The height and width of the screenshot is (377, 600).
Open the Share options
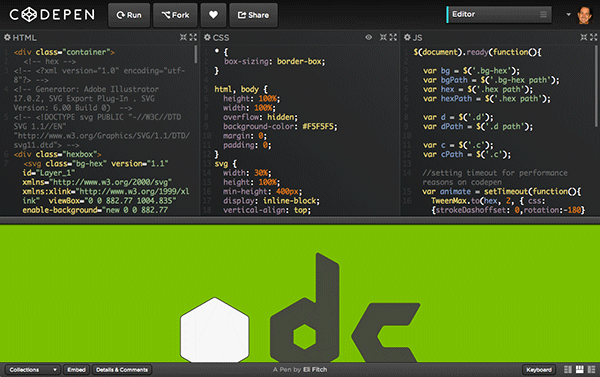(x=253, y=15)
